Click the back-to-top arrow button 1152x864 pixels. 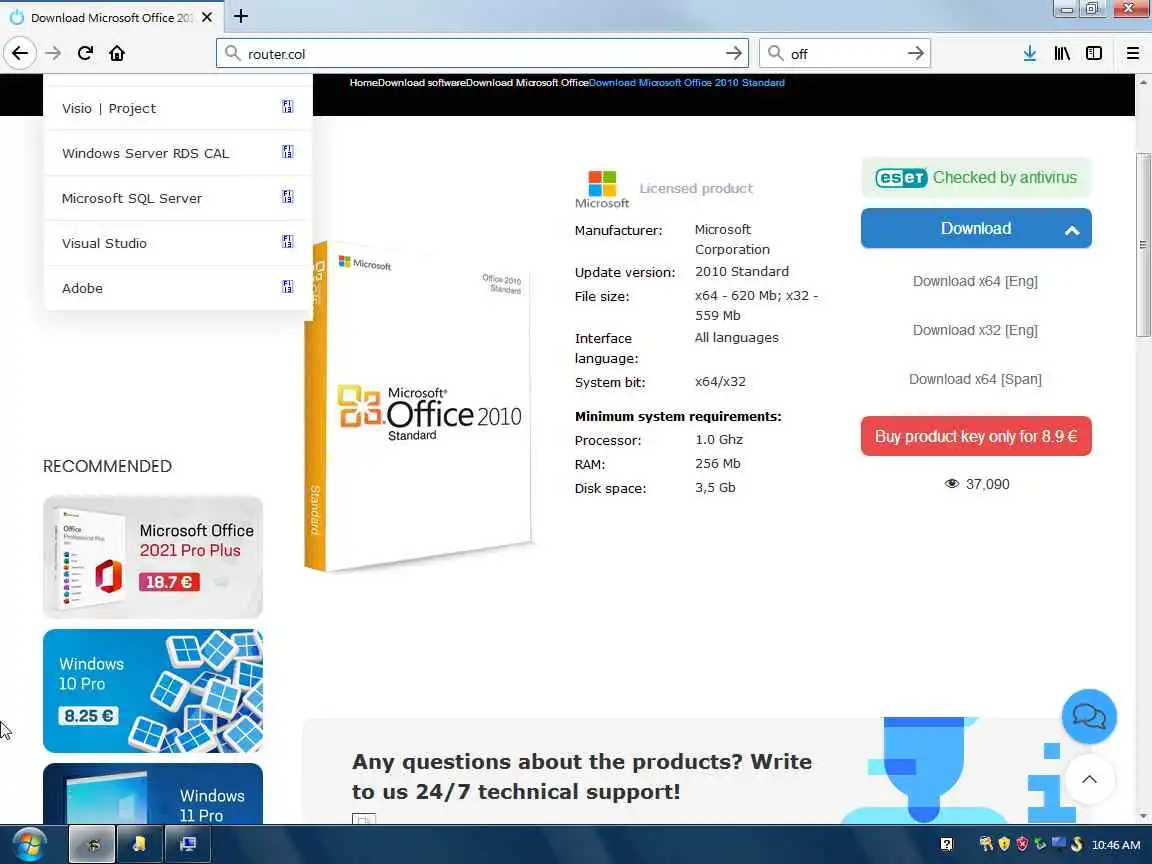tap(1089, 780)
